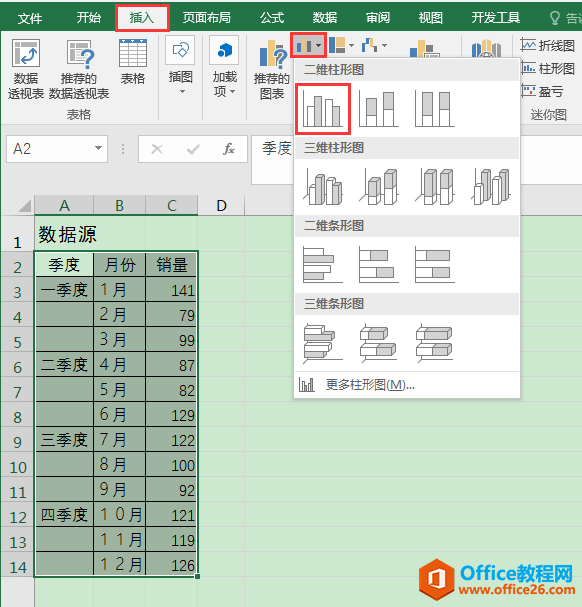Screen dimensions: 582x607
Task: Expand the Name Box dropdown arrow
Action: click(98, 148)
